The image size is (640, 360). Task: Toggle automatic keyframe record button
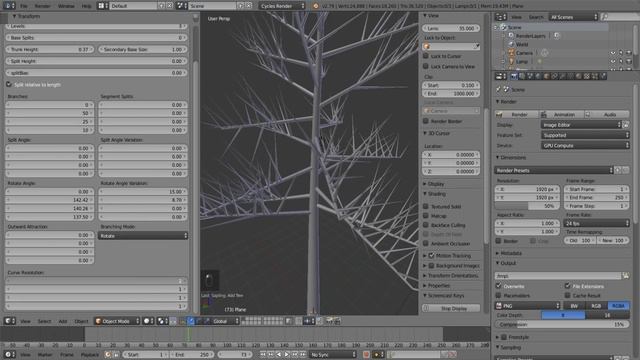(366, 355)
